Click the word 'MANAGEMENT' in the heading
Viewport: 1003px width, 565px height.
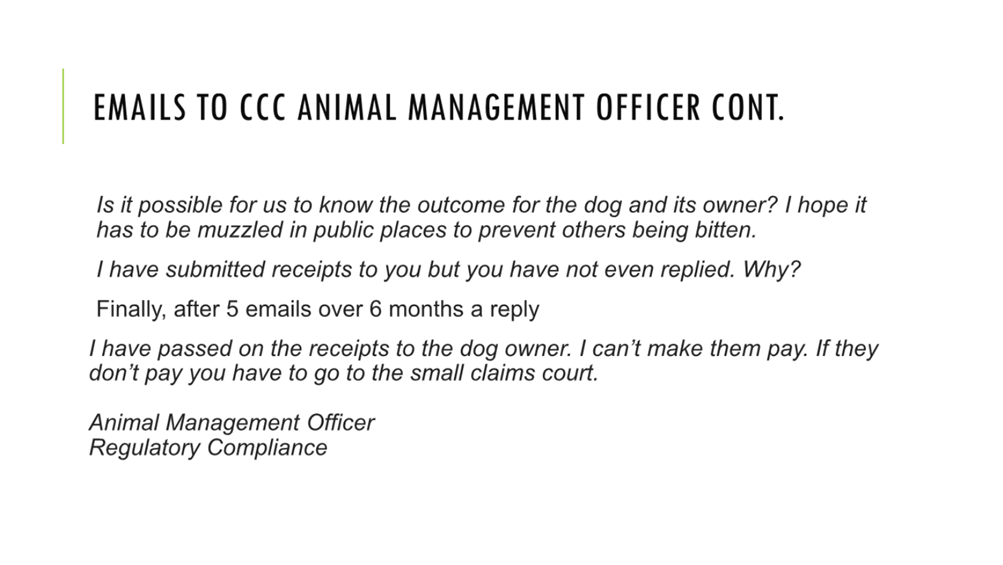[x=496, y=107]
